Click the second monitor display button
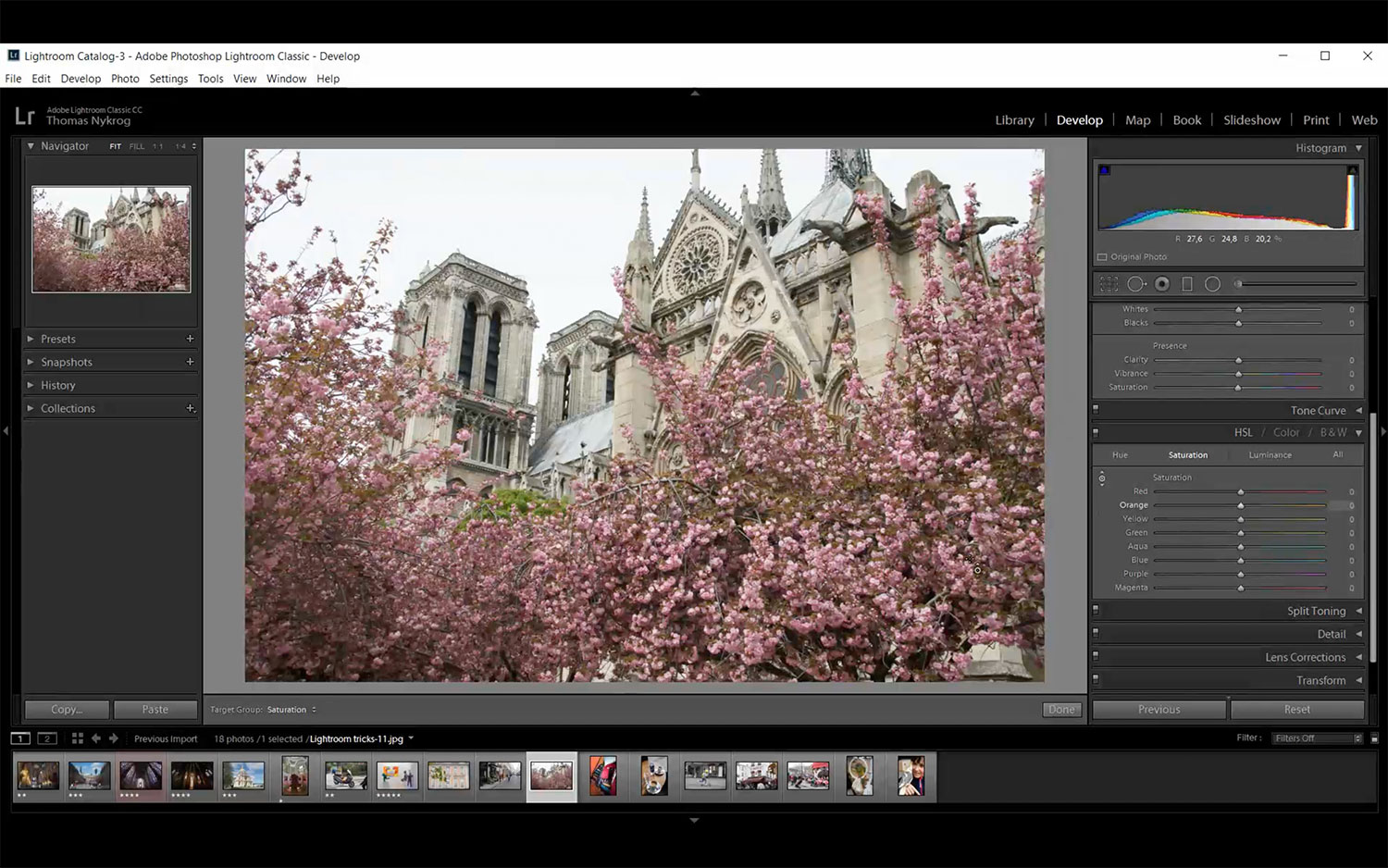The width and height of the screenshot is (1388, 868). point(47,738)
